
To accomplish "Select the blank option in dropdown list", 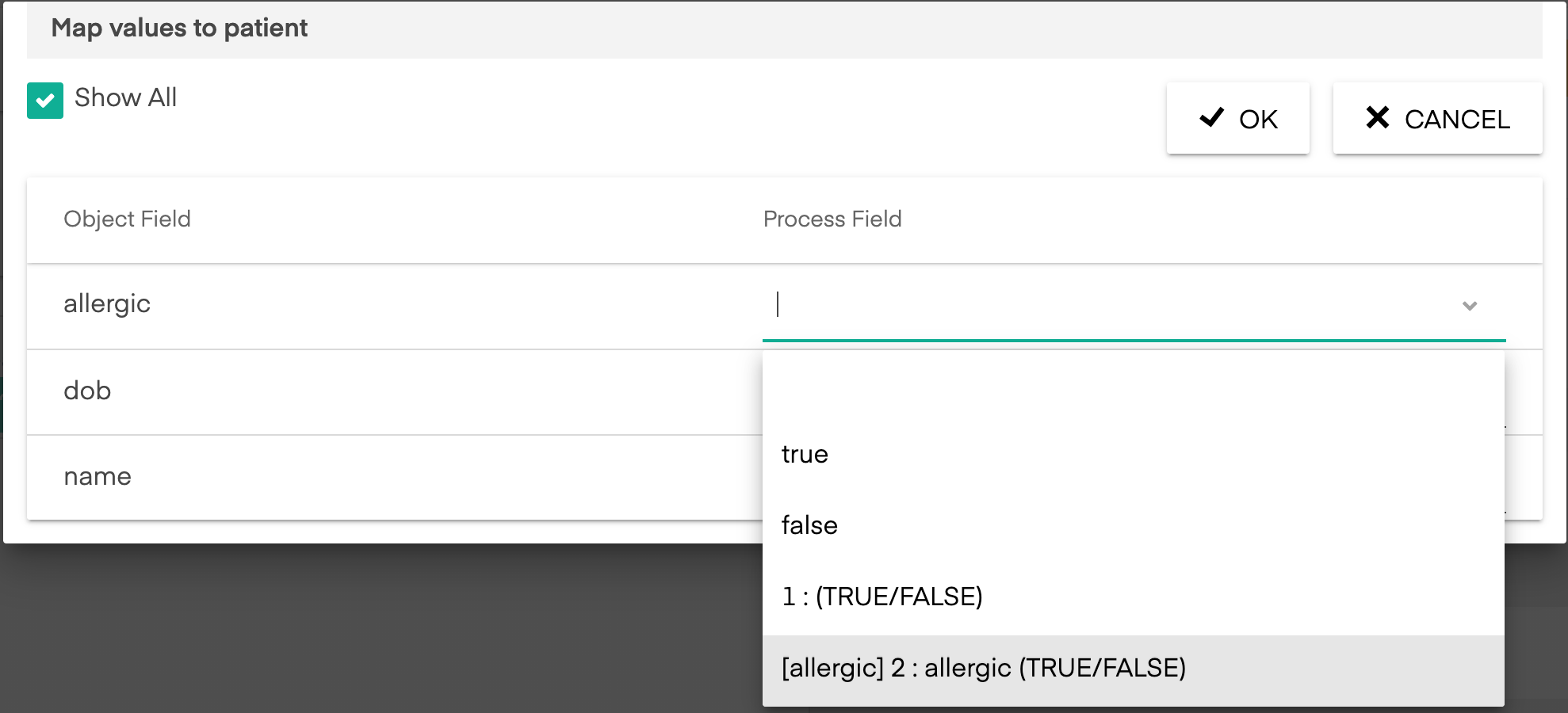I will (x=1133, y=386).
